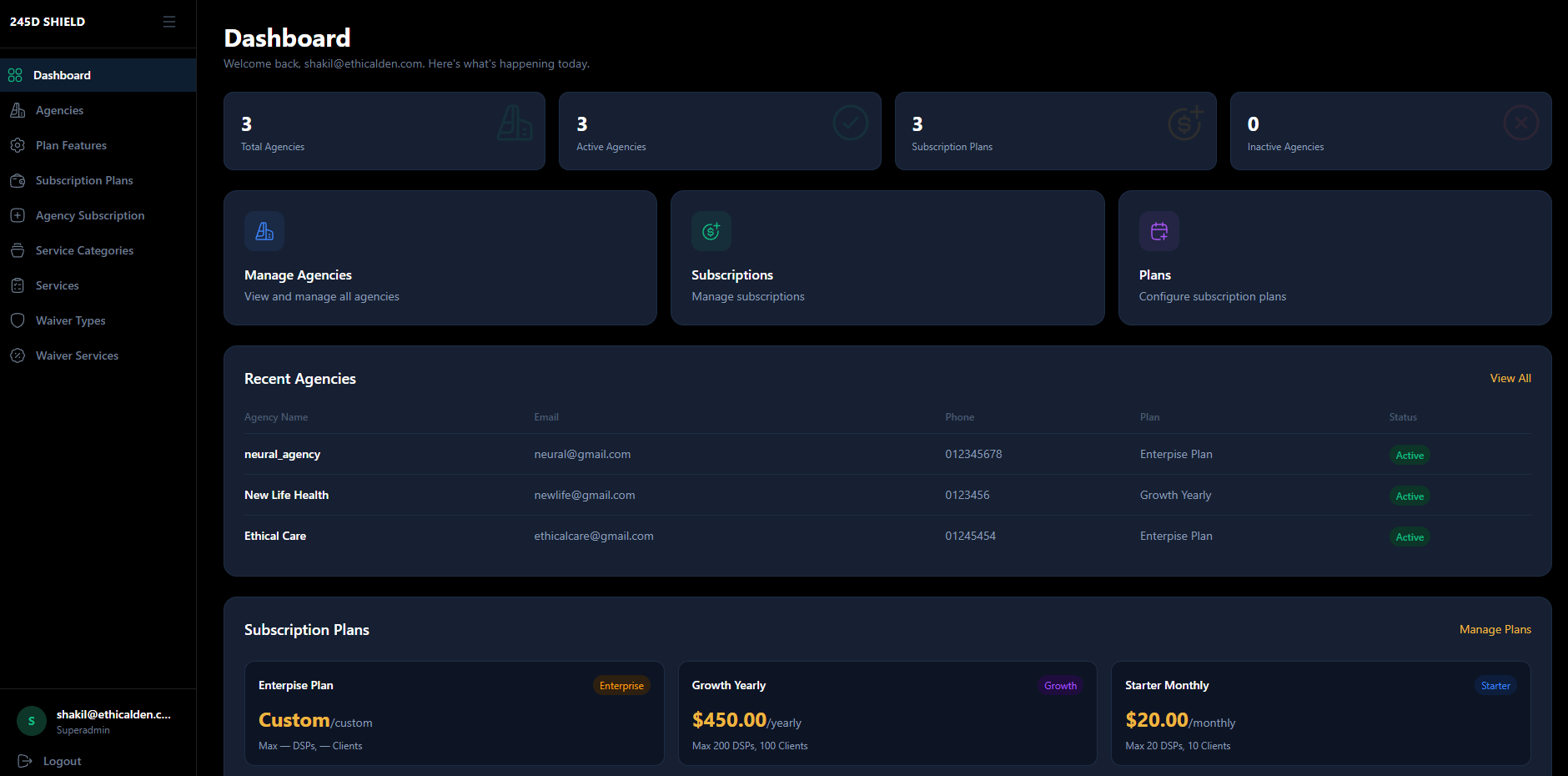The width and height of the screenshot is (1568, 776).
Task: Click blue building icon in Manage Agencies card
Action: pos(264,231)
